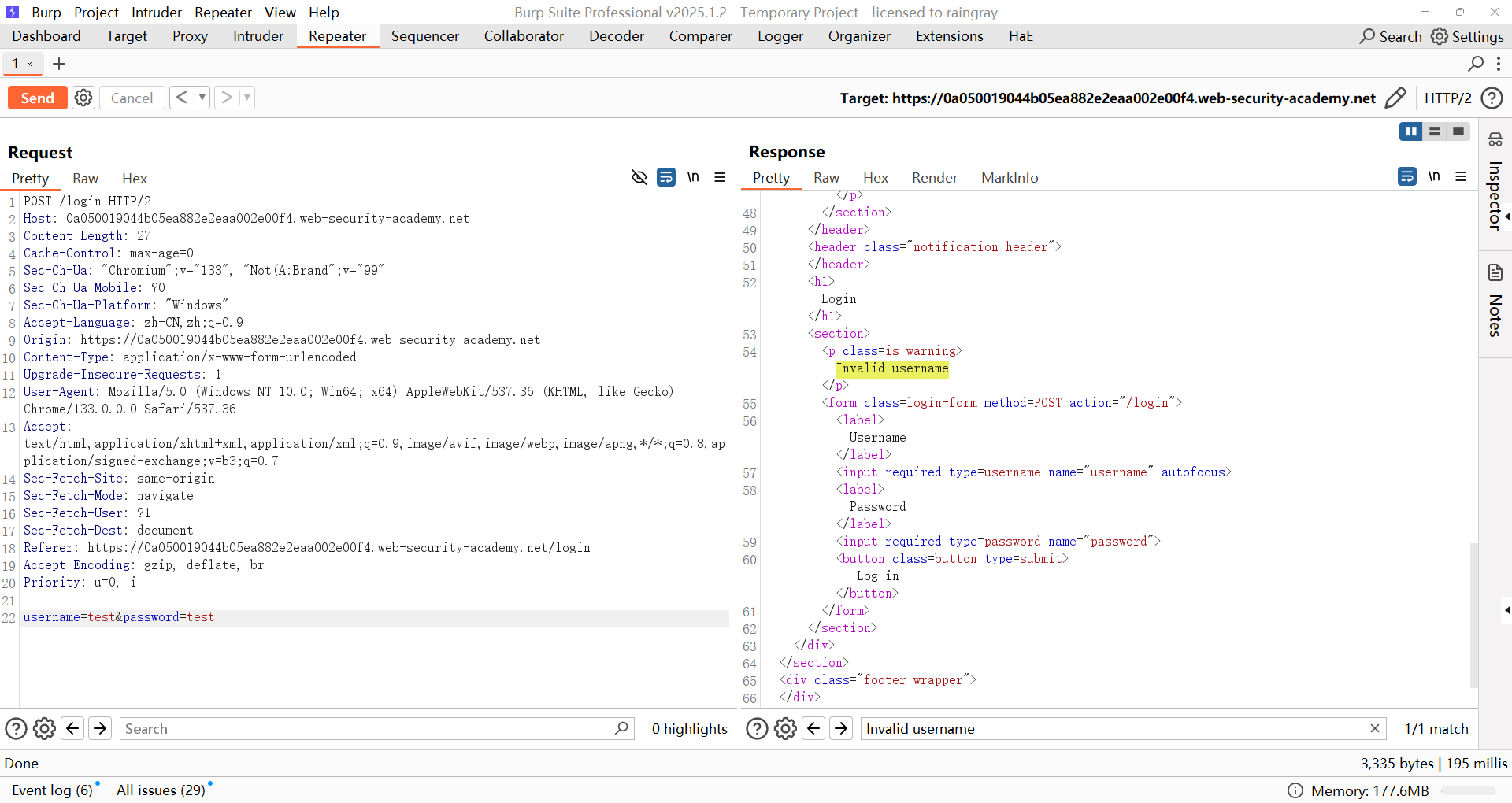Click the edit target pencil icon
Screen dimensions: 1512x803
[1395, 98]
